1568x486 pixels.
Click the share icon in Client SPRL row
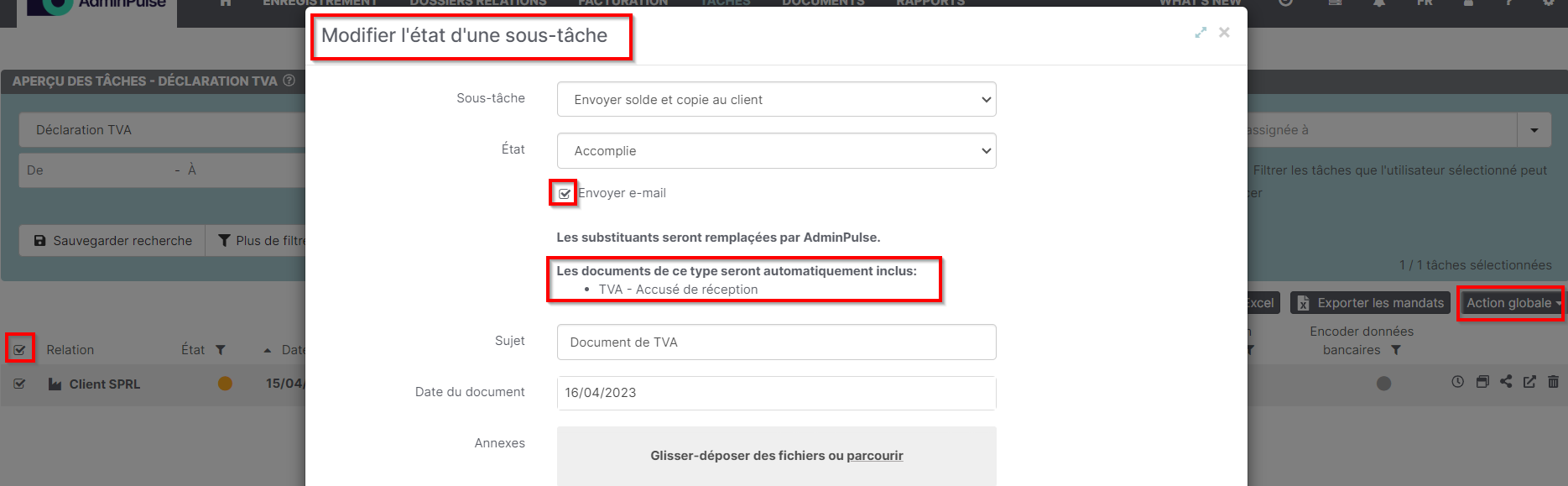[x=1506, y=382]
